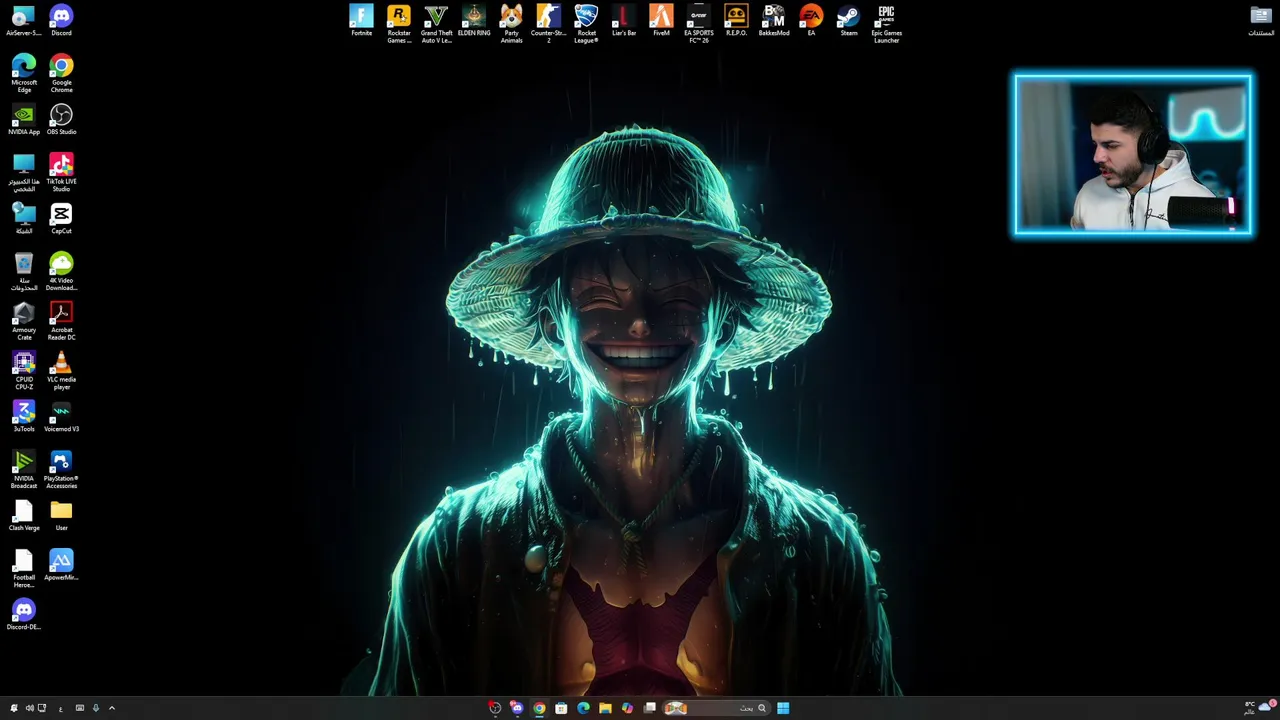Select the FiveM desktop icon
The image size is (1280, 720).
[661, 21]
